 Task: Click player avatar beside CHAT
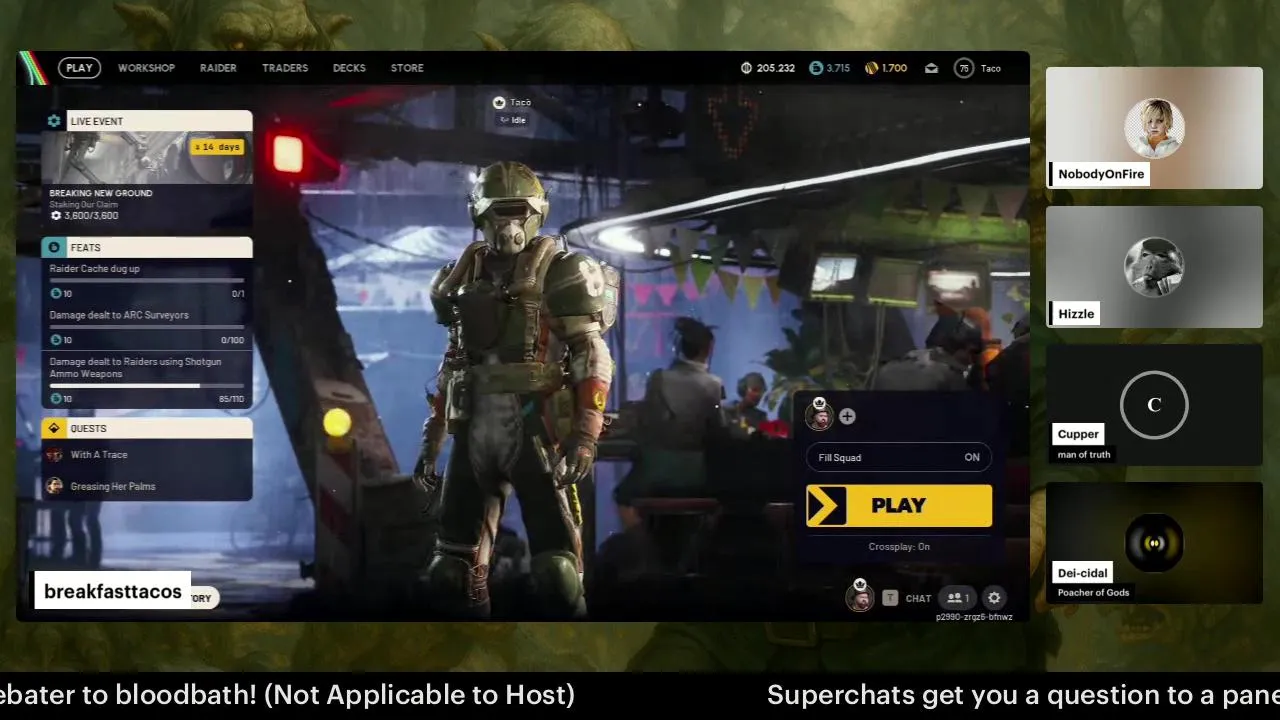coord(859,596)
